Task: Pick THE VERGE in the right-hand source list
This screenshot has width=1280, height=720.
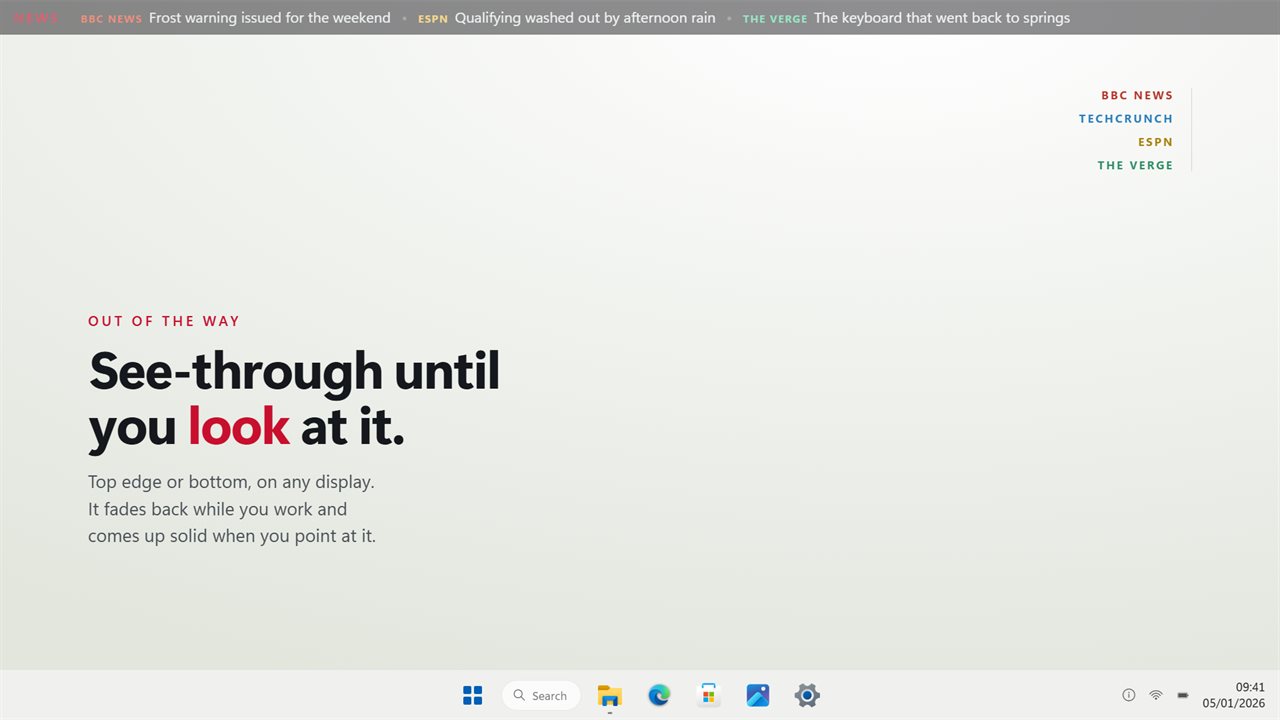Action: pos(1135,166)
